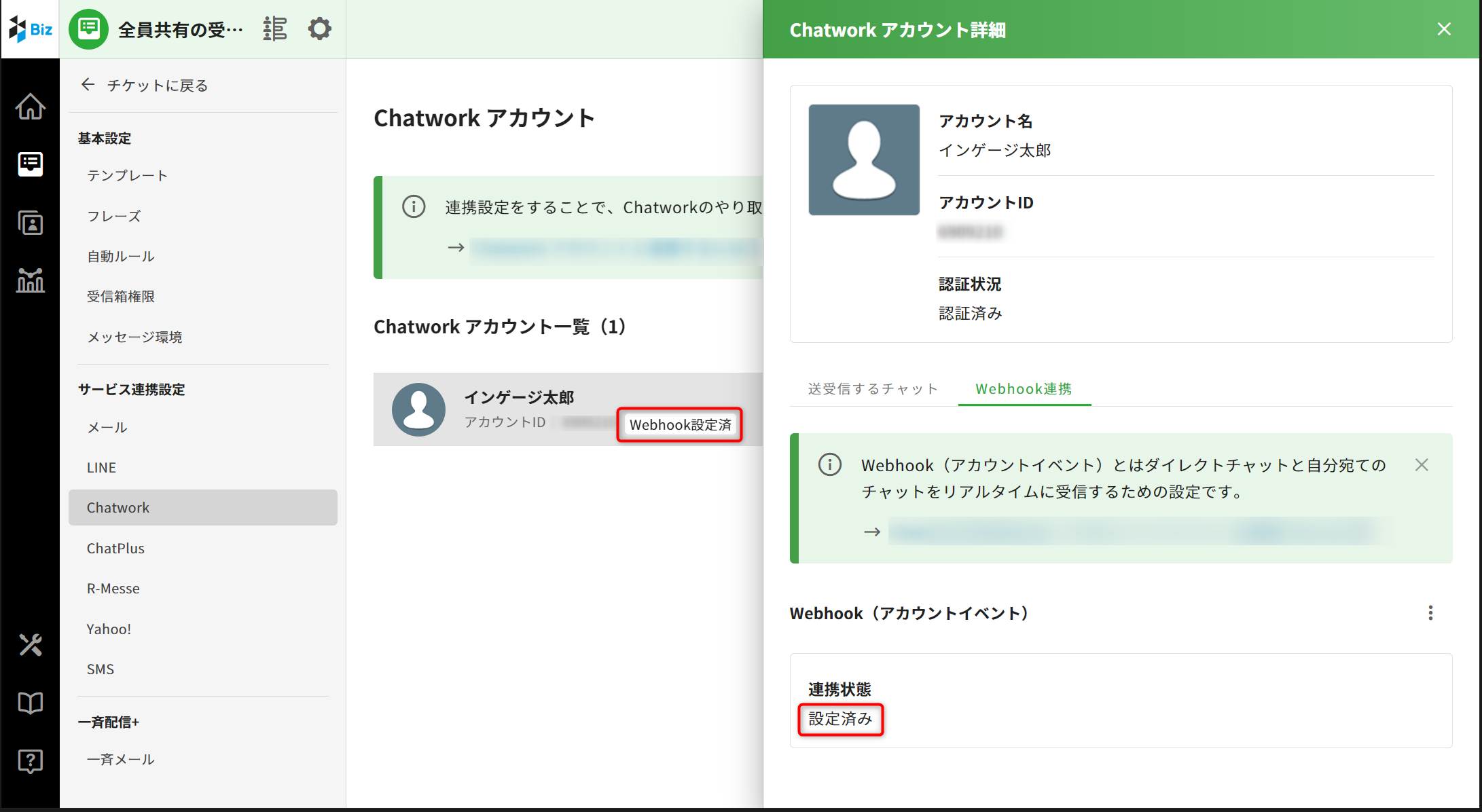Click インゲージ太郎 name in detail panel
1482x812 pixels.
click(x=994, y=150)
